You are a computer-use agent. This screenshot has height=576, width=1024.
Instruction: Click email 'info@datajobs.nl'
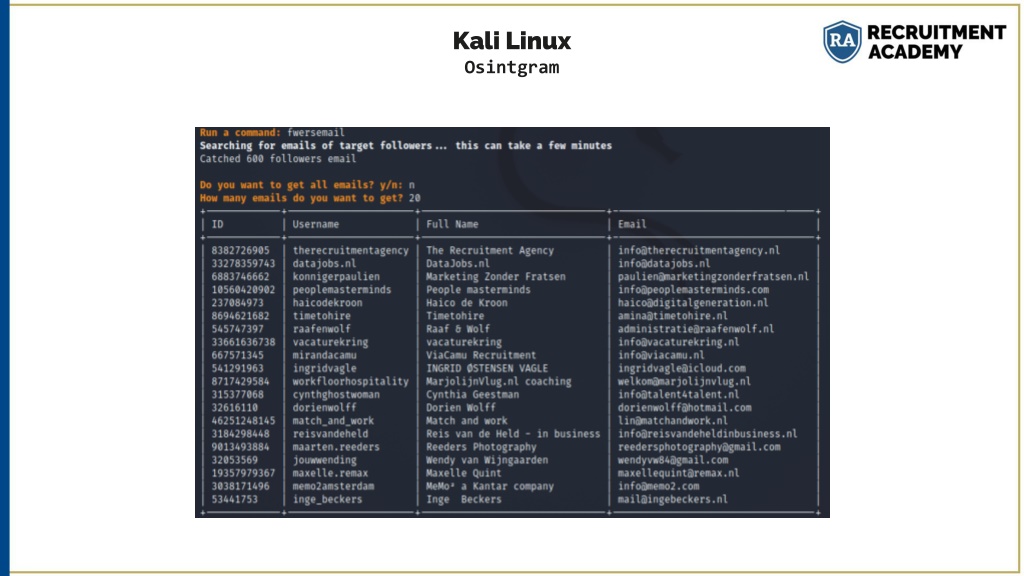(664, 263)
